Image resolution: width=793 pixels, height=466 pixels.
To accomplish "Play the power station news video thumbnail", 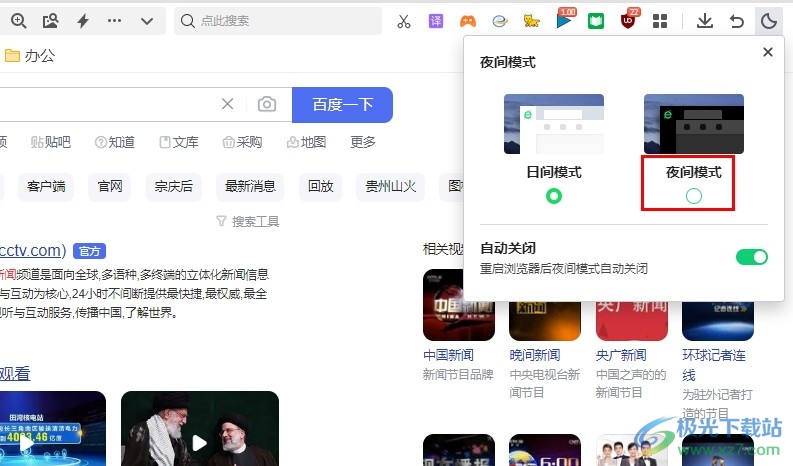I will (x=53, y=429).
